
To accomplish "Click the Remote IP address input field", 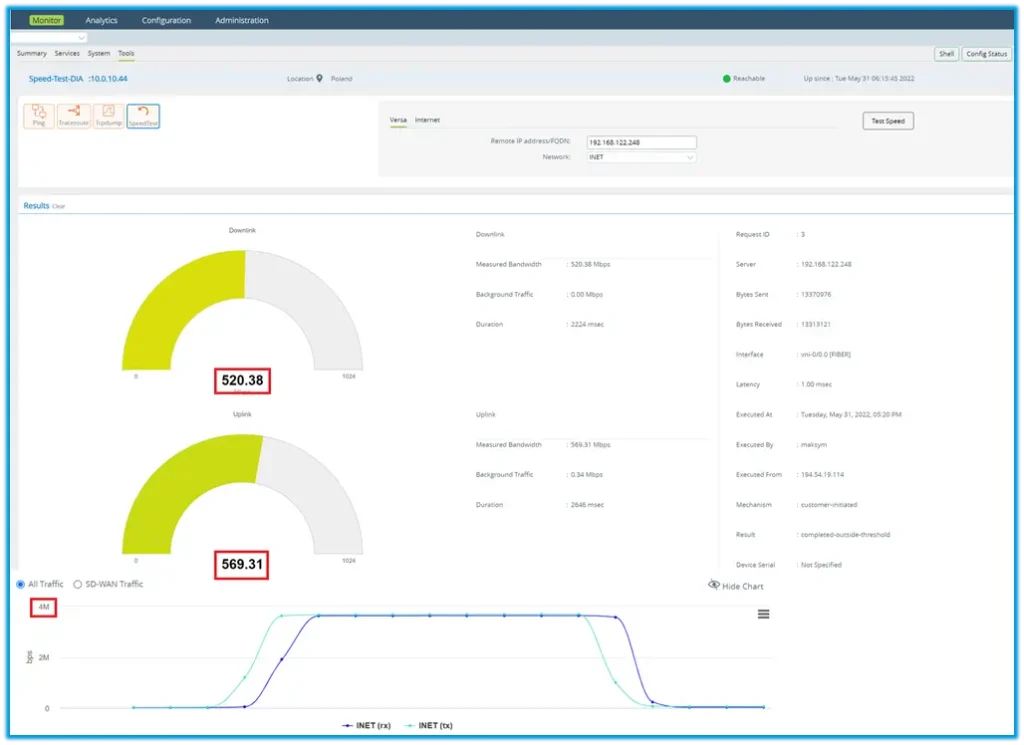I will tap(640, 142).
